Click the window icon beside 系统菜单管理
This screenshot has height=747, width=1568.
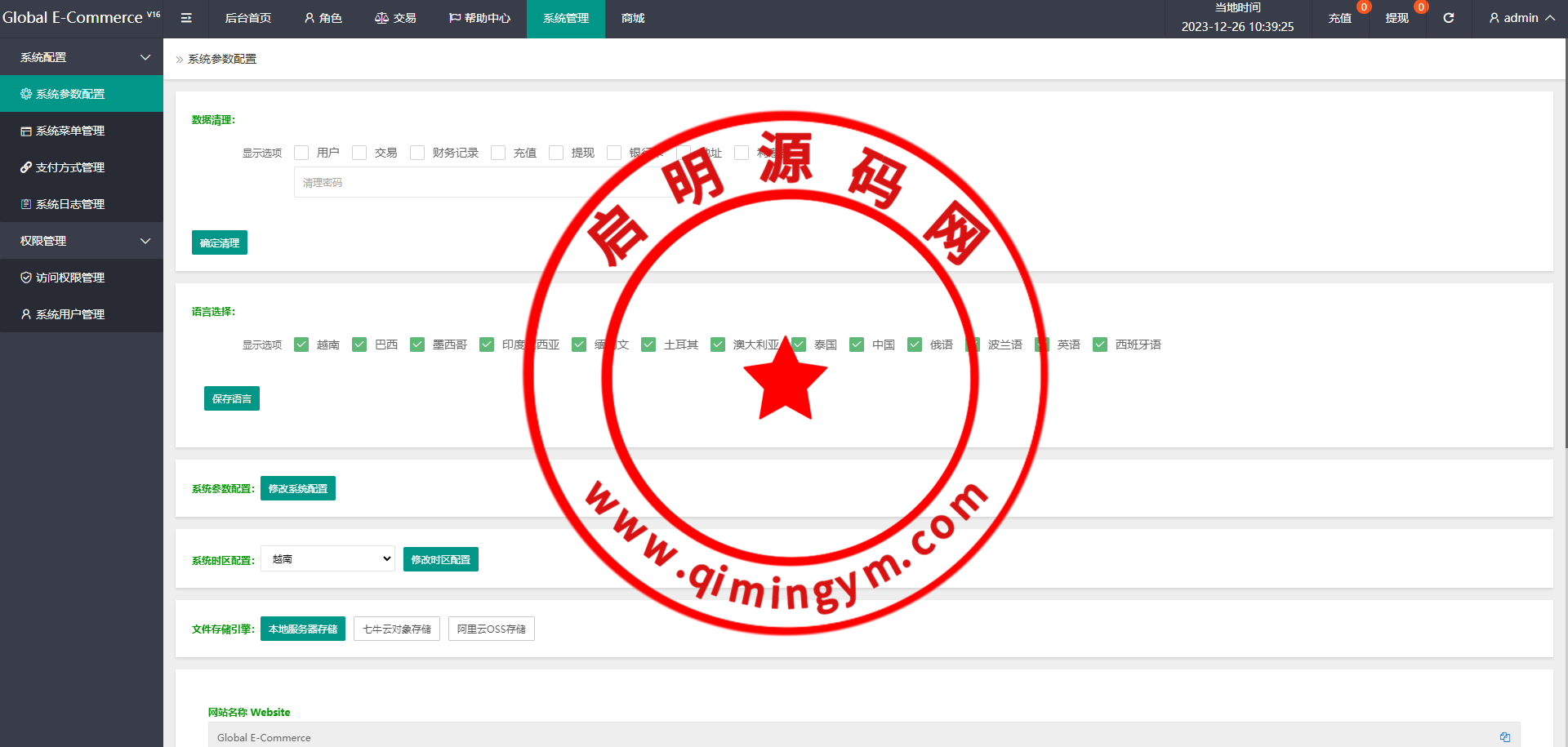(26, 131)
